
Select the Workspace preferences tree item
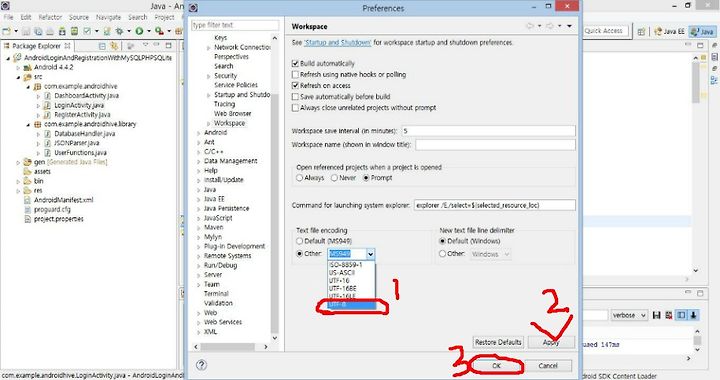229,123
